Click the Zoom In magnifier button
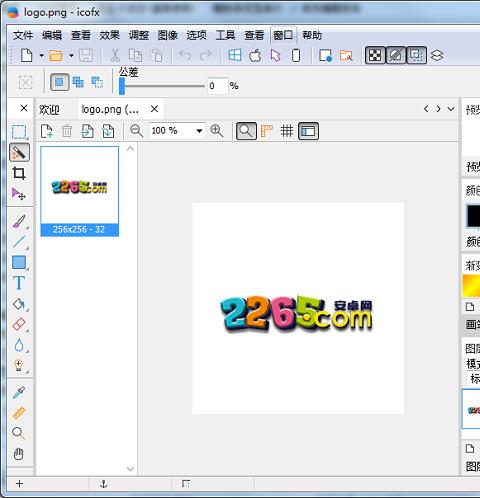480x498 pixels. 217,131
